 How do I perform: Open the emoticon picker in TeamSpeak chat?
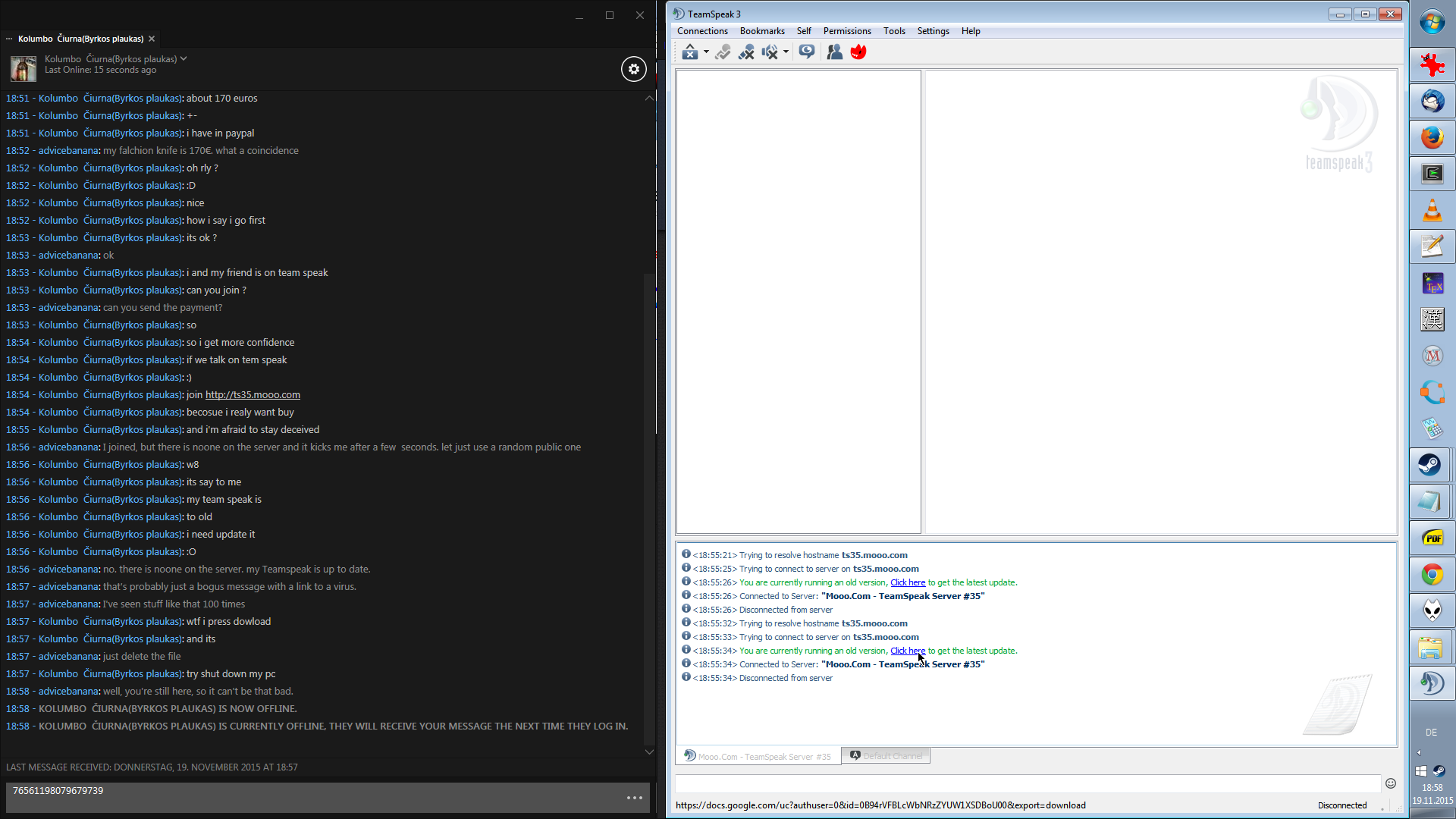click(x=1390, y=783)
